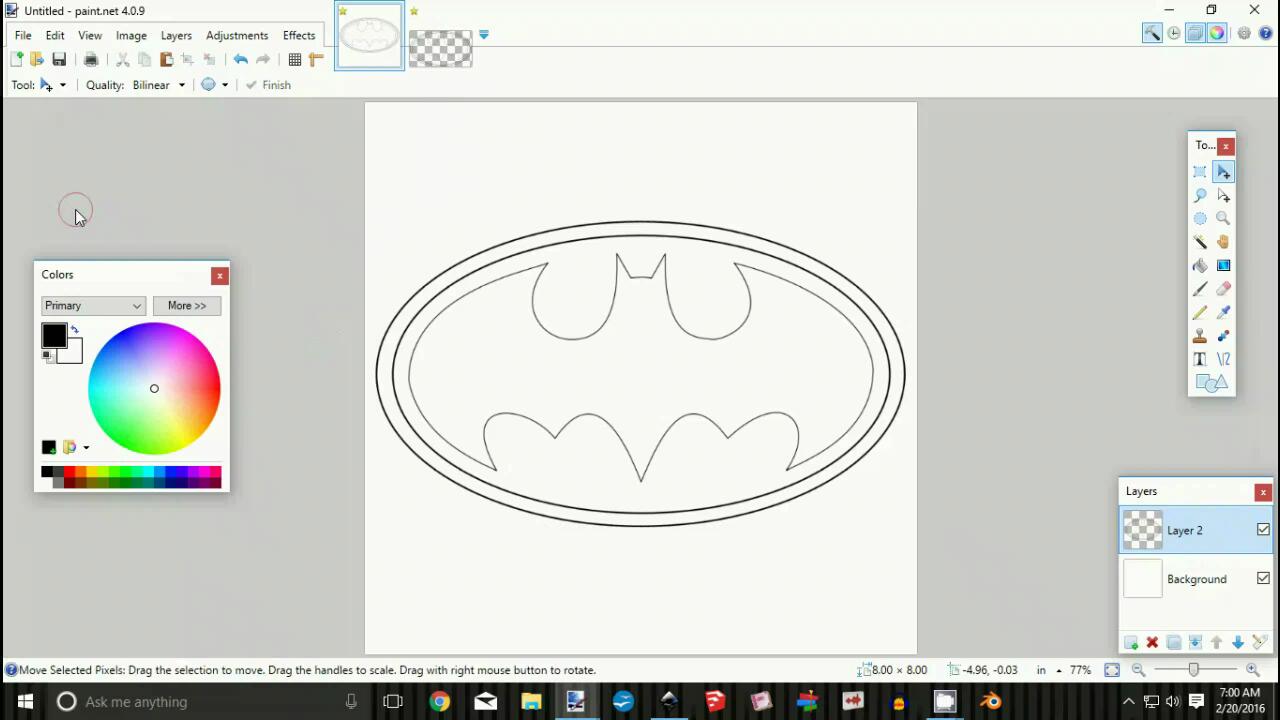Select the Shapes tool
The height and width of the screenshot is (720, 1280).
click(x=1212, y=383)
